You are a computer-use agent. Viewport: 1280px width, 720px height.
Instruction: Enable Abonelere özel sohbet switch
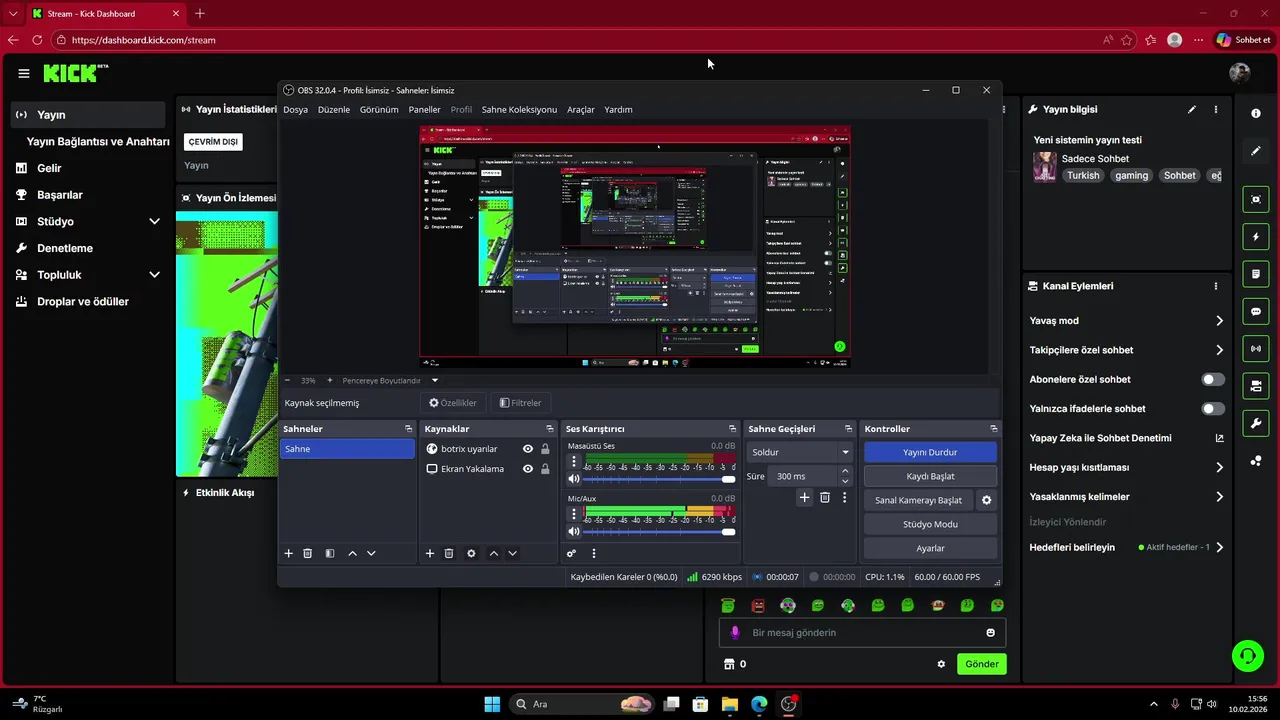tap(1213, 379)
